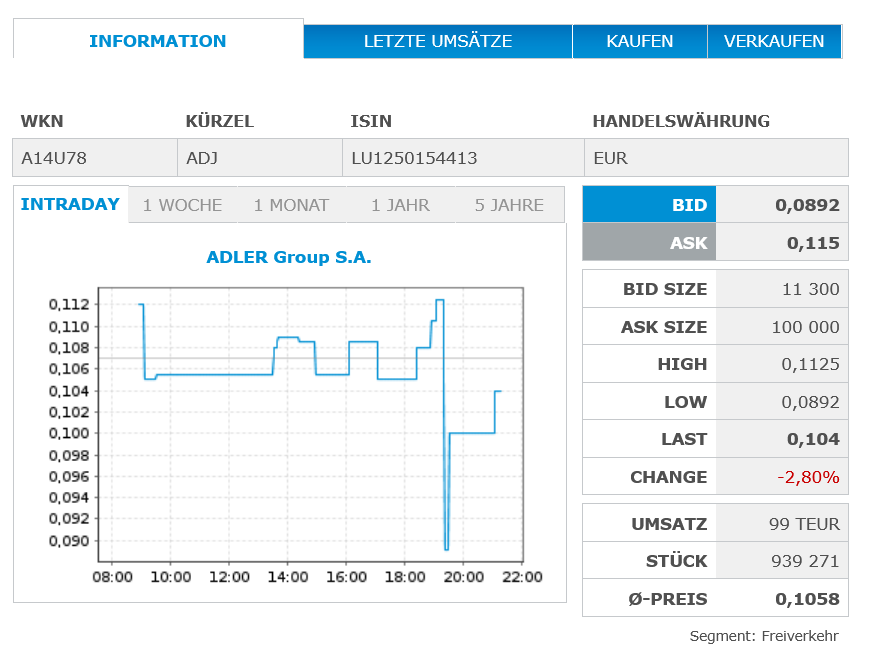Open the VERKAUFEN tab
882x664 pixels.
click(774, 41)
